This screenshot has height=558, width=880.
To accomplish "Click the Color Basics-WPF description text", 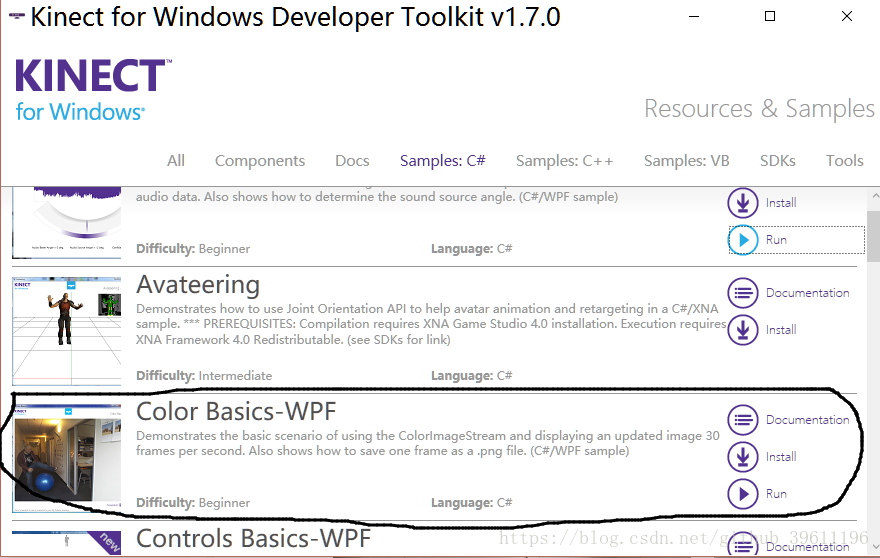I will (x=428, y=443).
